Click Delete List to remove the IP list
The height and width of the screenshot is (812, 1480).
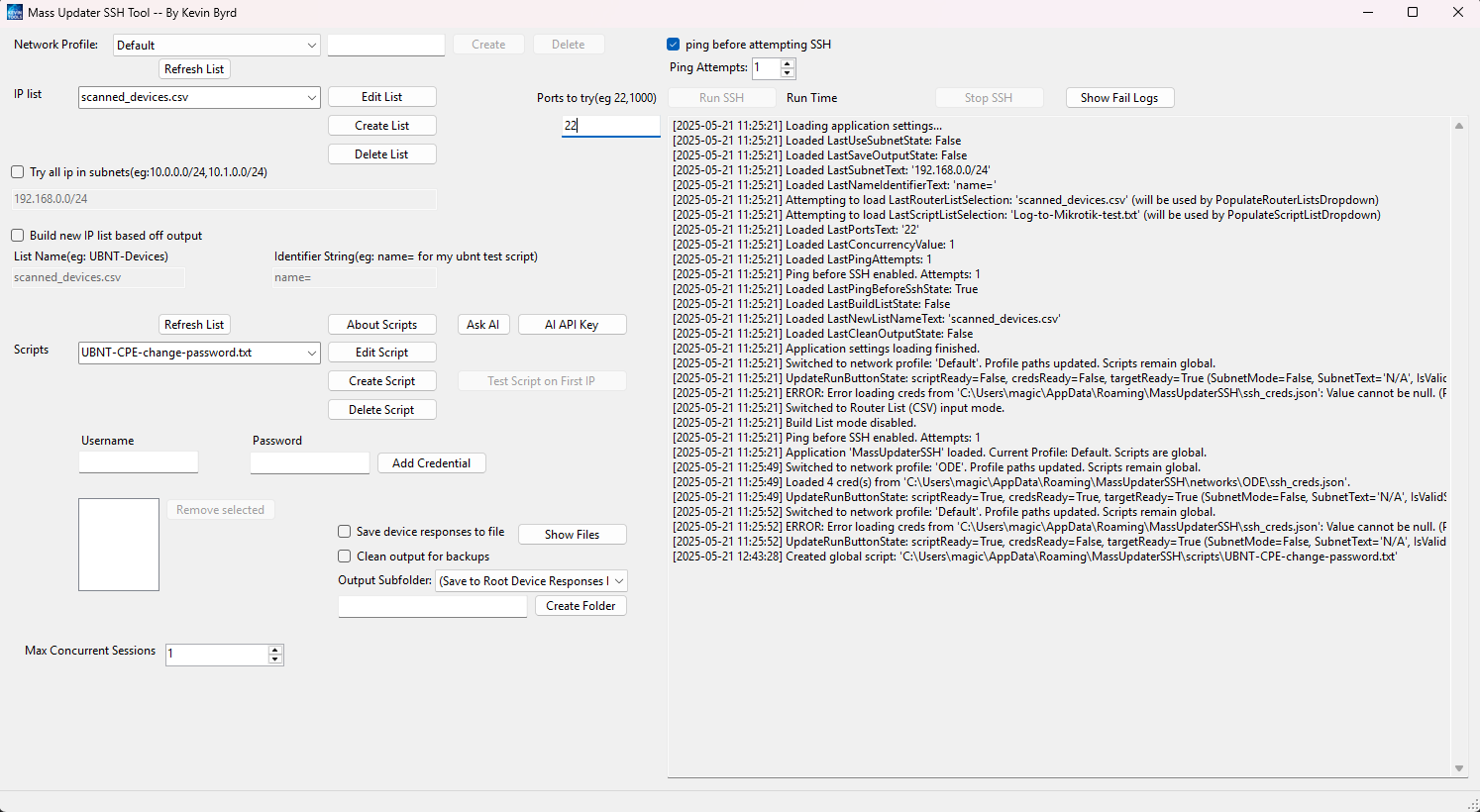(381, 153)
